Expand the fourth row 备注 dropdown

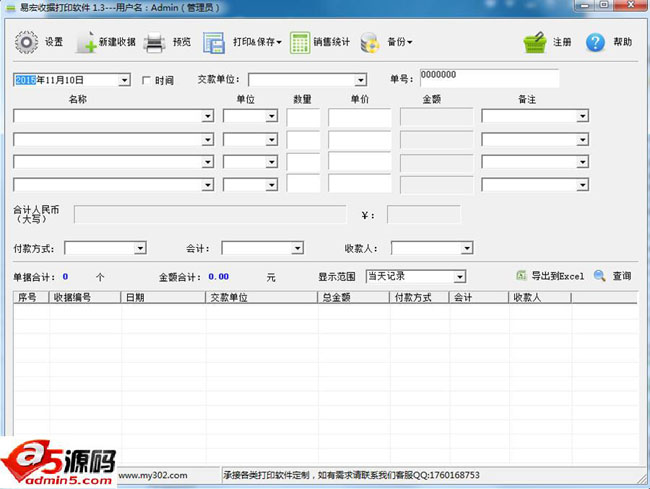(582, 184)
